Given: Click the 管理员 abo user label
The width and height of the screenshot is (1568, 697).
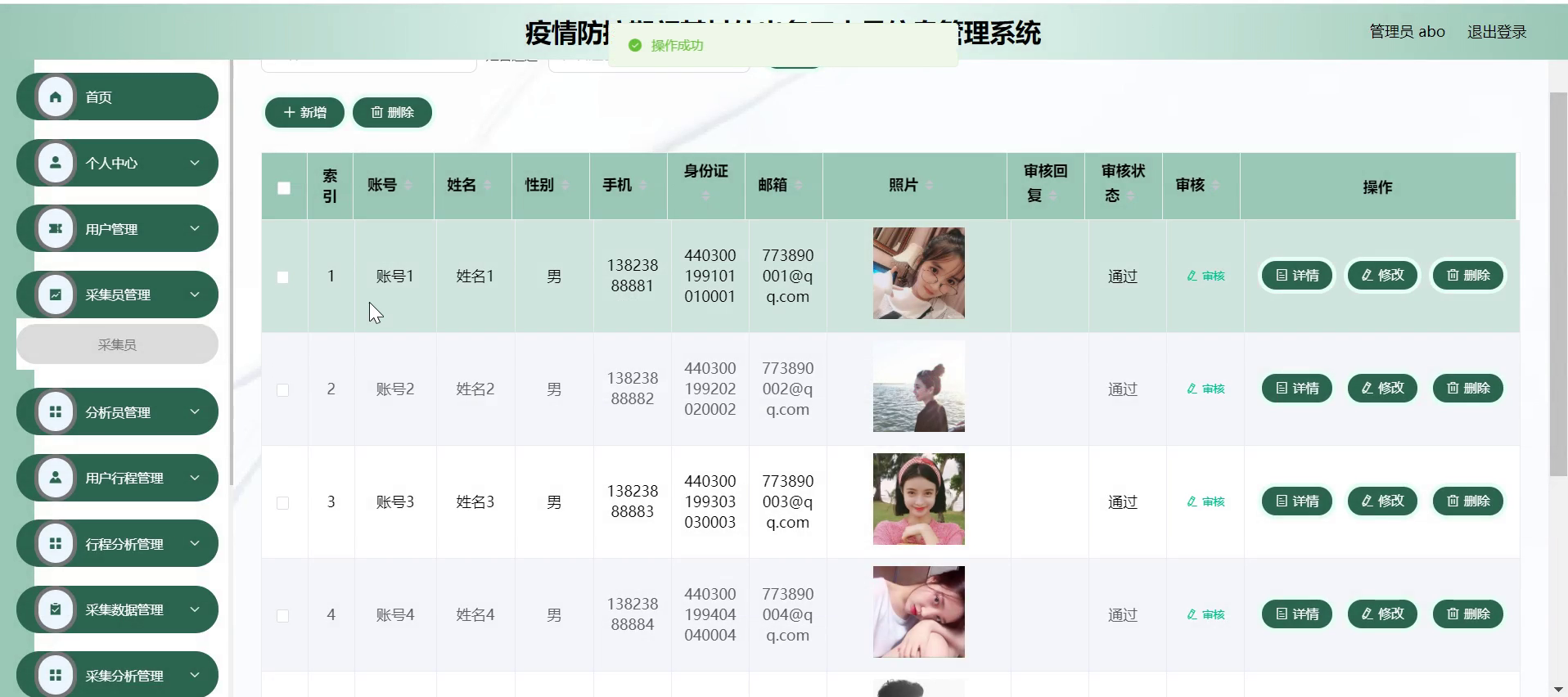Looking at the screenshot, I should click(1407, 32).
